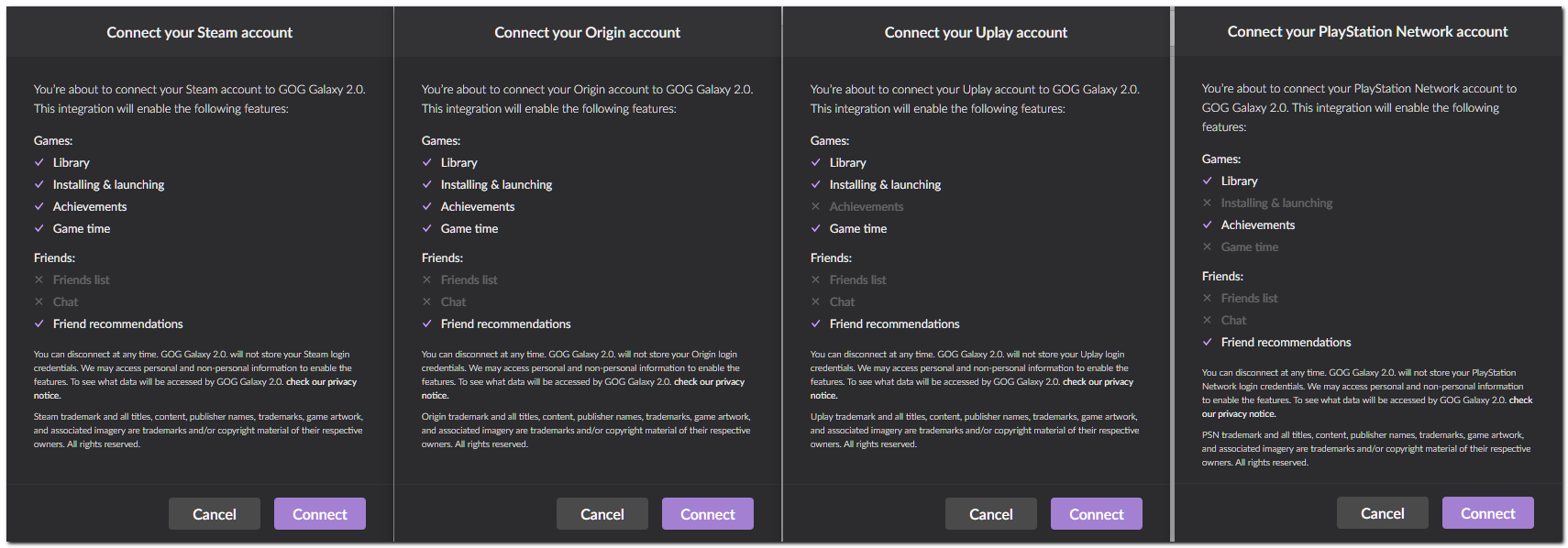
Task: Click Installing & launching checkmark in Steam dialog
Action: tap(39, 184)
